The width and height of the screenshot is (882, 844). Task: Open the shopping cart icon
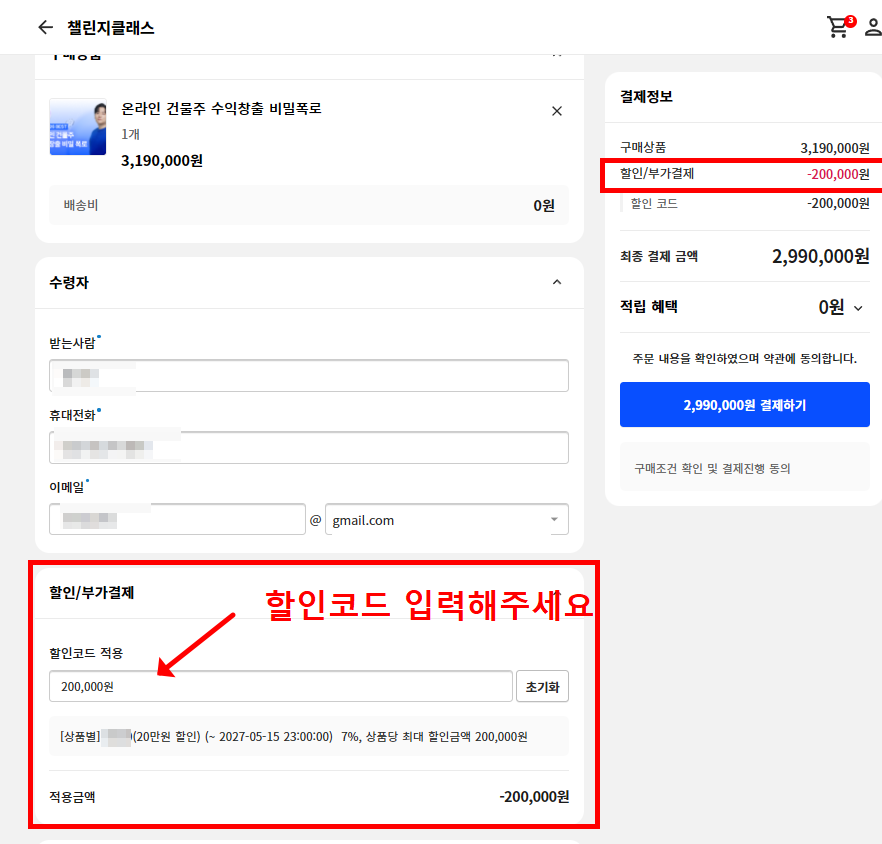coord(839,26)
